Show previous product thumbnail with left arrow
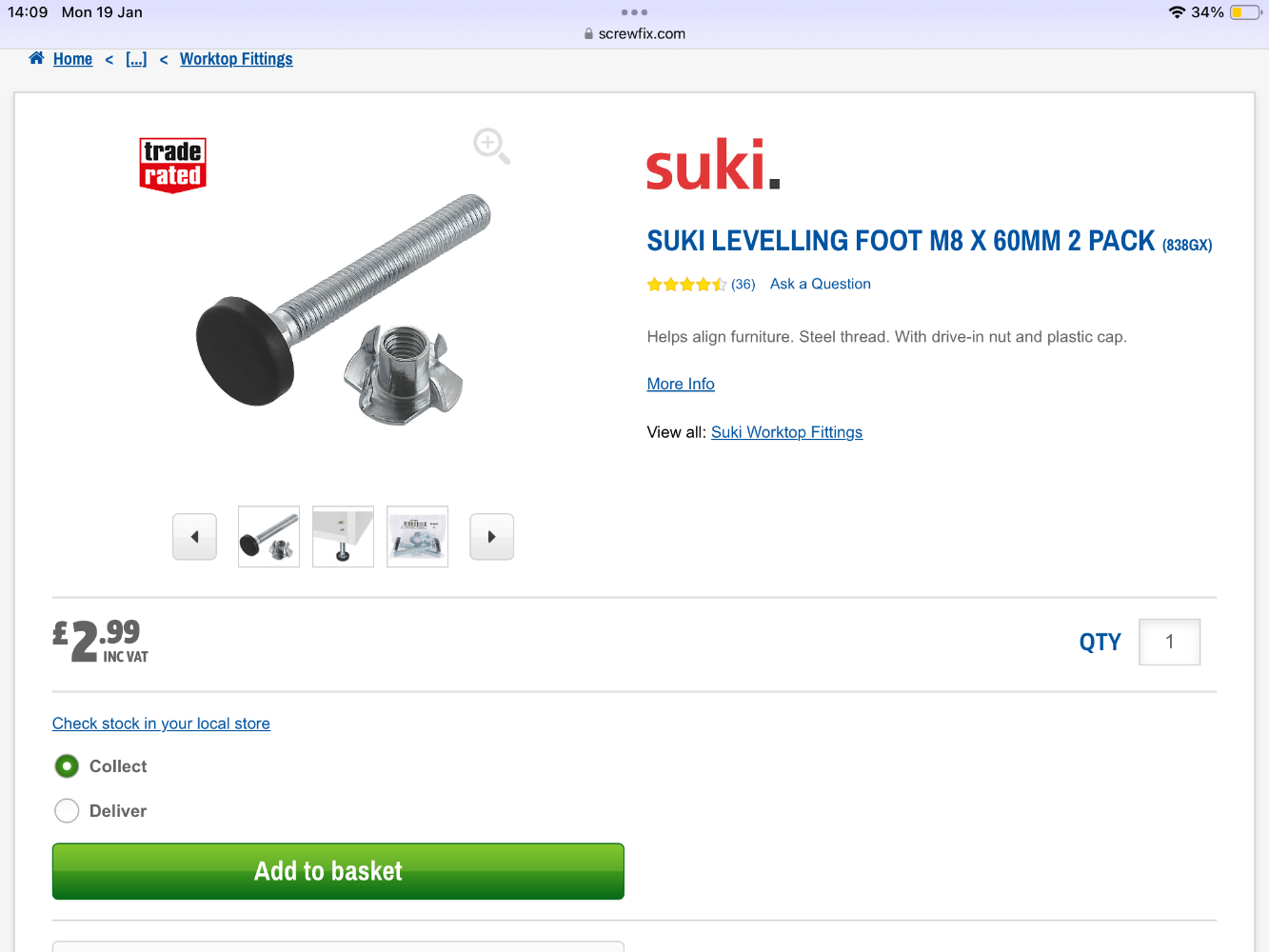Image resolution: width=1269 pixels, height=952 pixels. pyautogui.click(x=194, y=537)
